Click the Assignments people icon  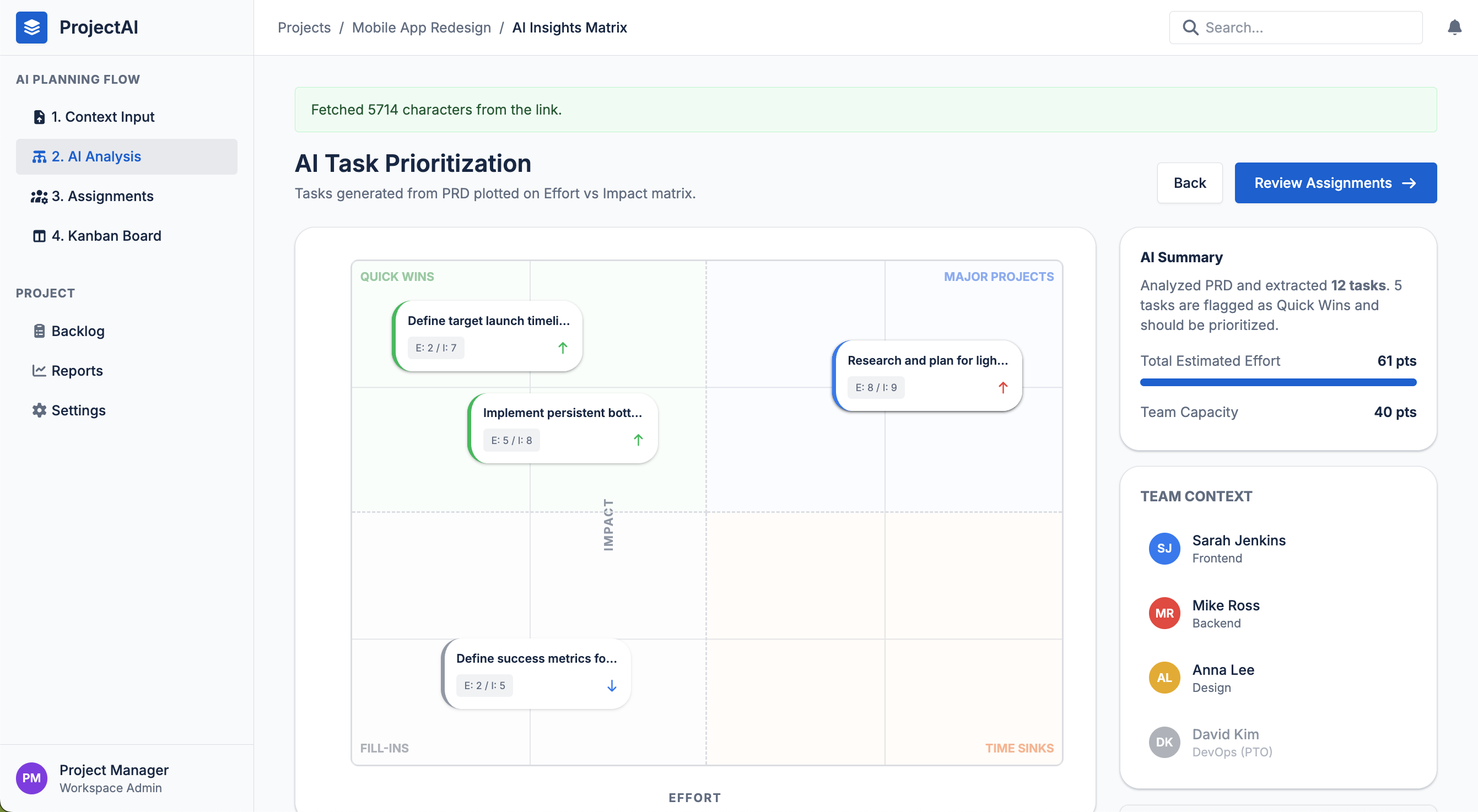39,196
